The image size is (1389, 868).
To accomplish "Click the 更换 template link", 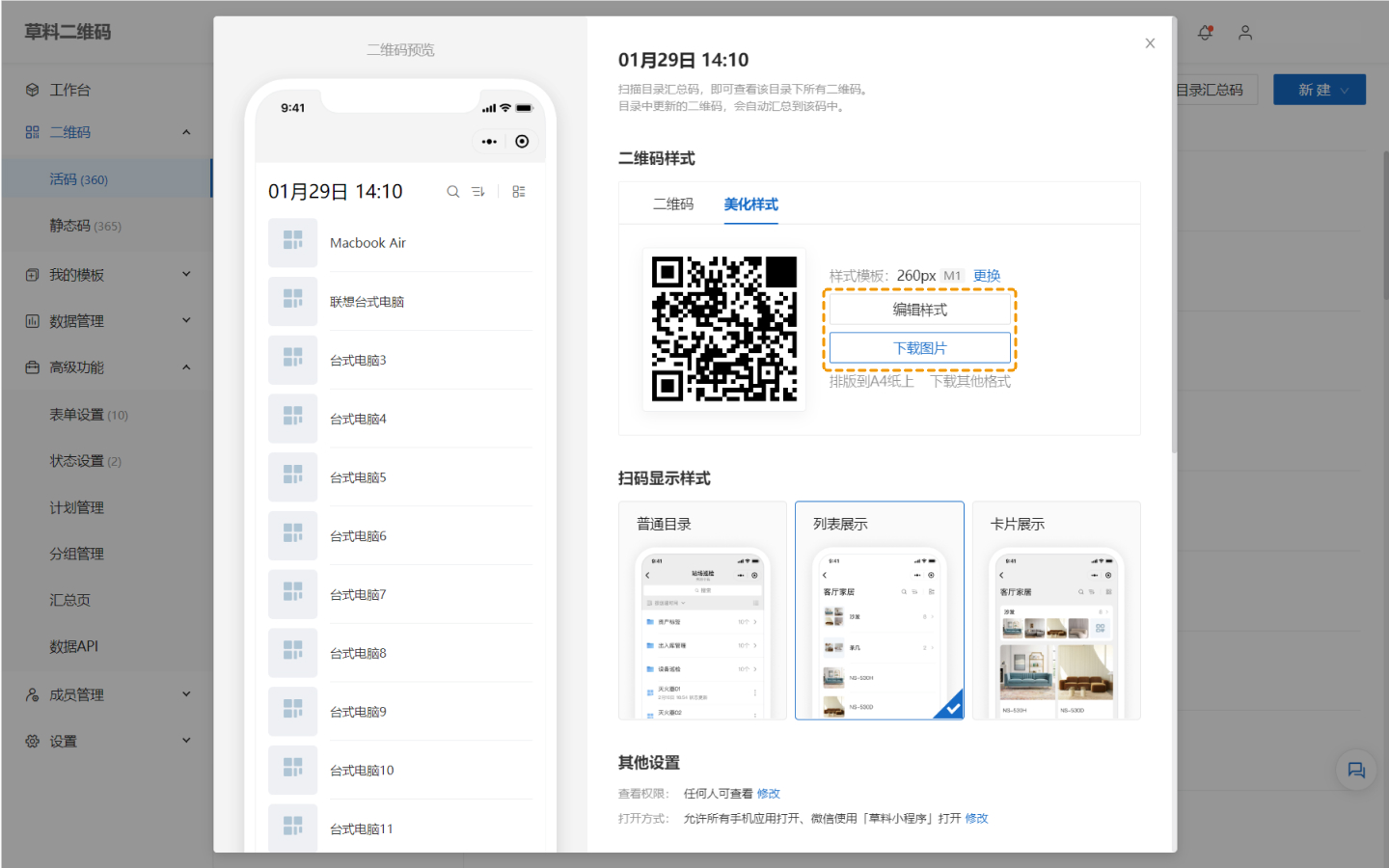I will [x=987, y=276].
